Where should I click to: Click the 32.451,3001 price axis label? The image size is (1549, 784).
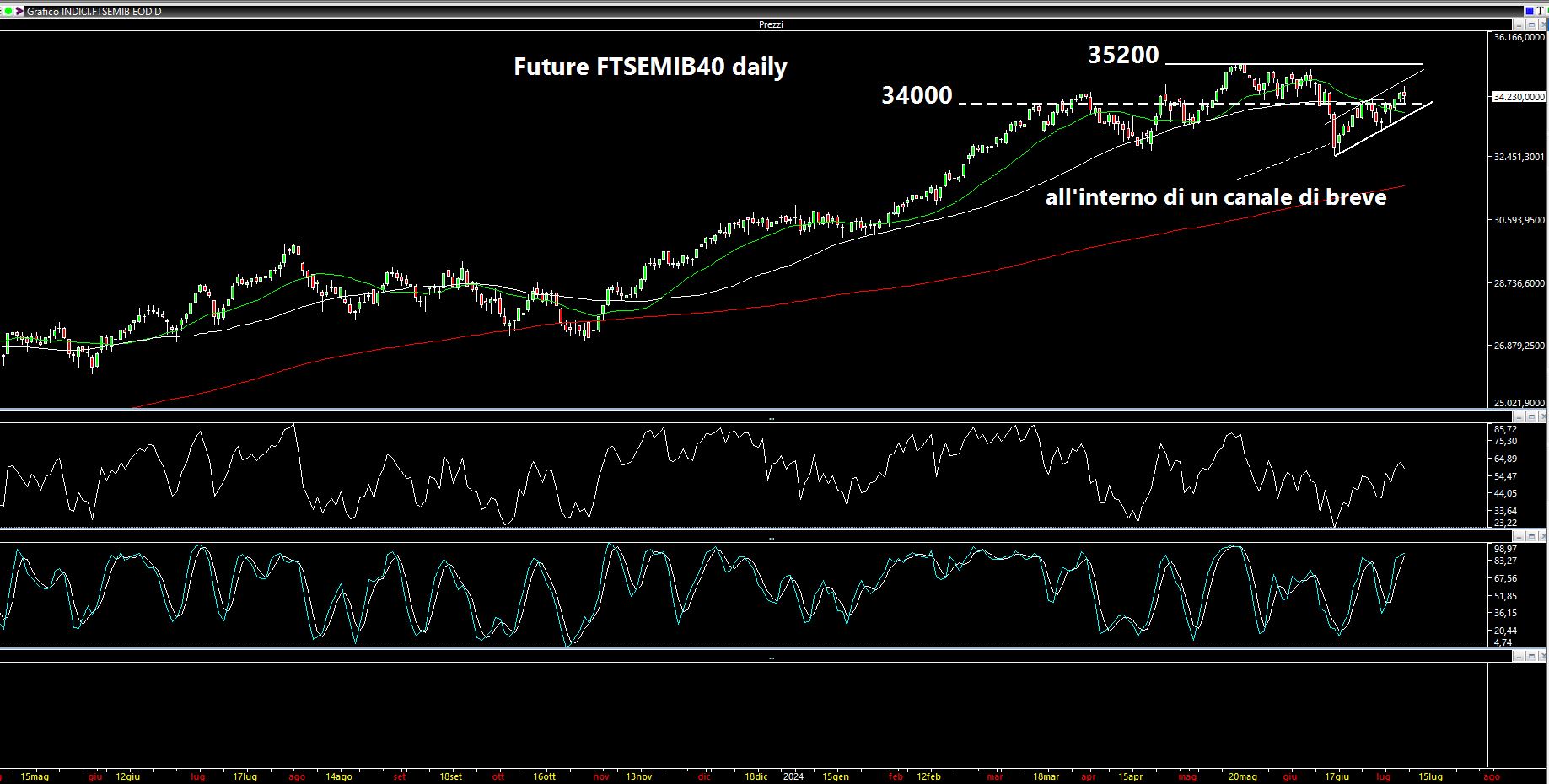[1519, 157]
